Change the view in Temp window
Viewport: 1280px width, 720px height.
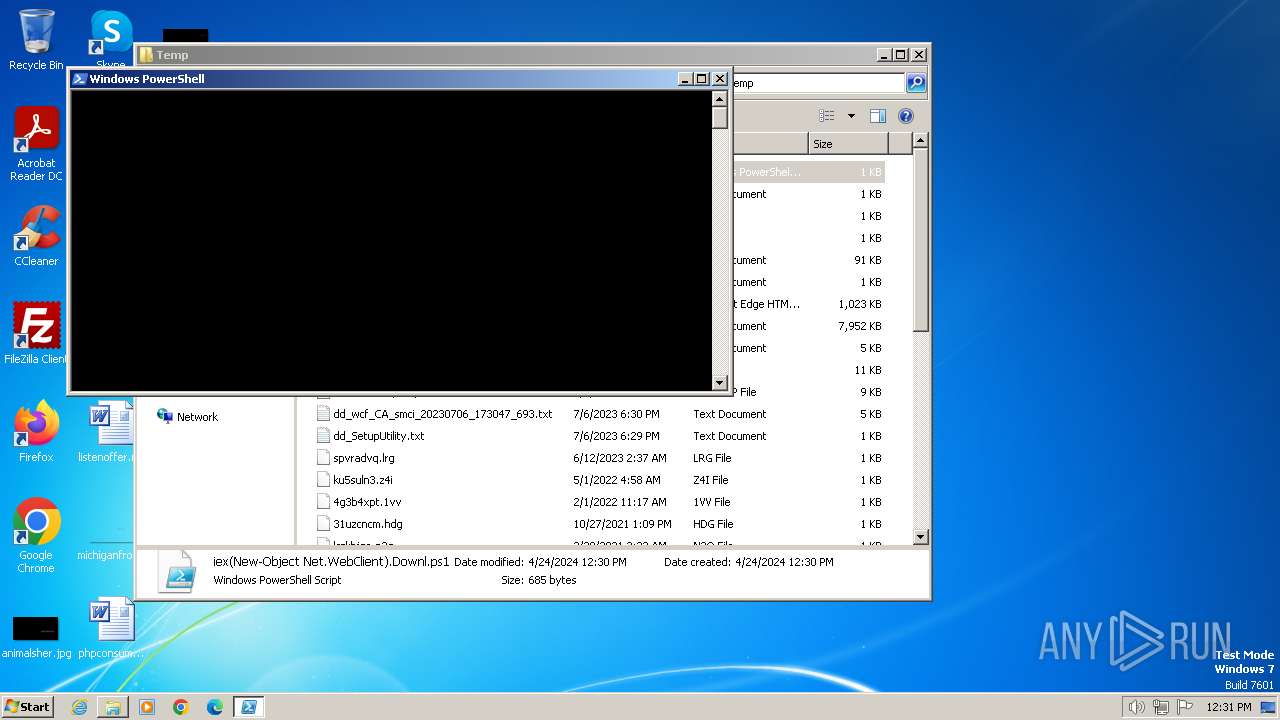[x=826, y=116]
